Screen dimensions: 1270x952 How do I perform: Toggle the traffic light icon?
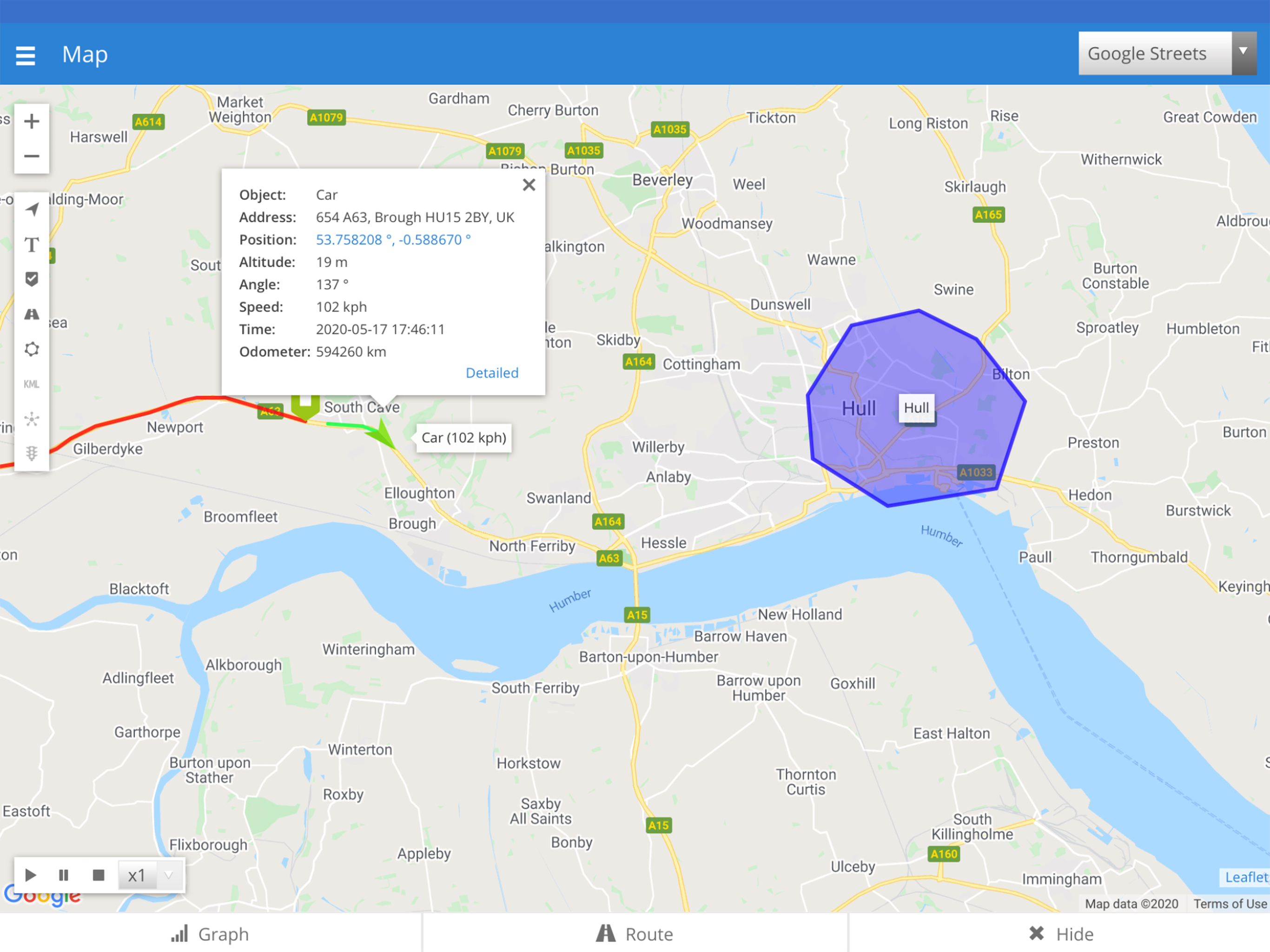click(32, 454)
